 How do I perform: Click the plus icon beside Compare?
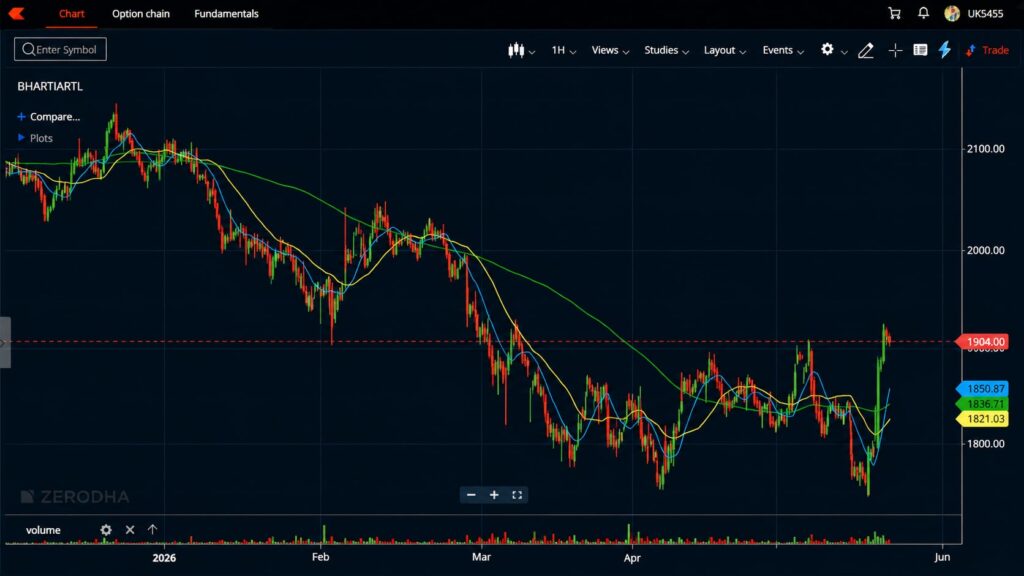click(x=21, y=116)
